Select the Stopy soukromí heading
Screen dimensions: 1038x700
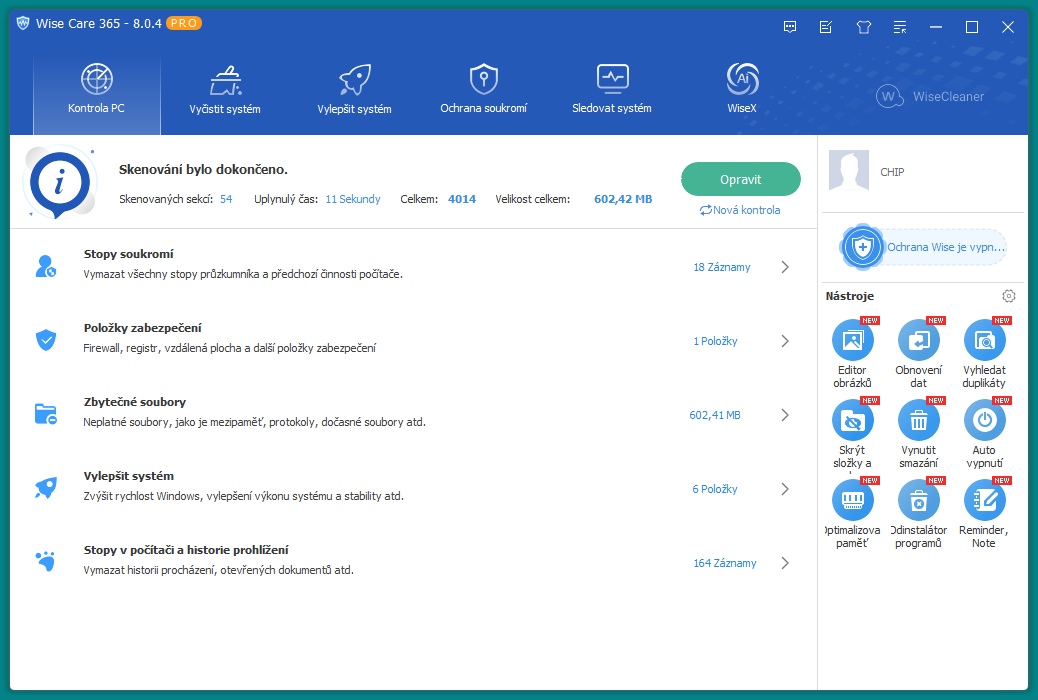128,254
